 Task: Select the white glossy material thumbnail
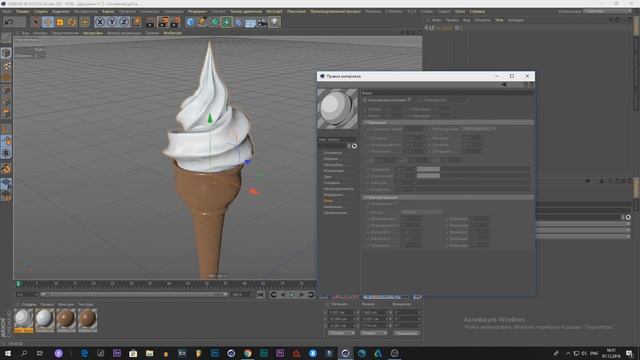click(44, 319)
